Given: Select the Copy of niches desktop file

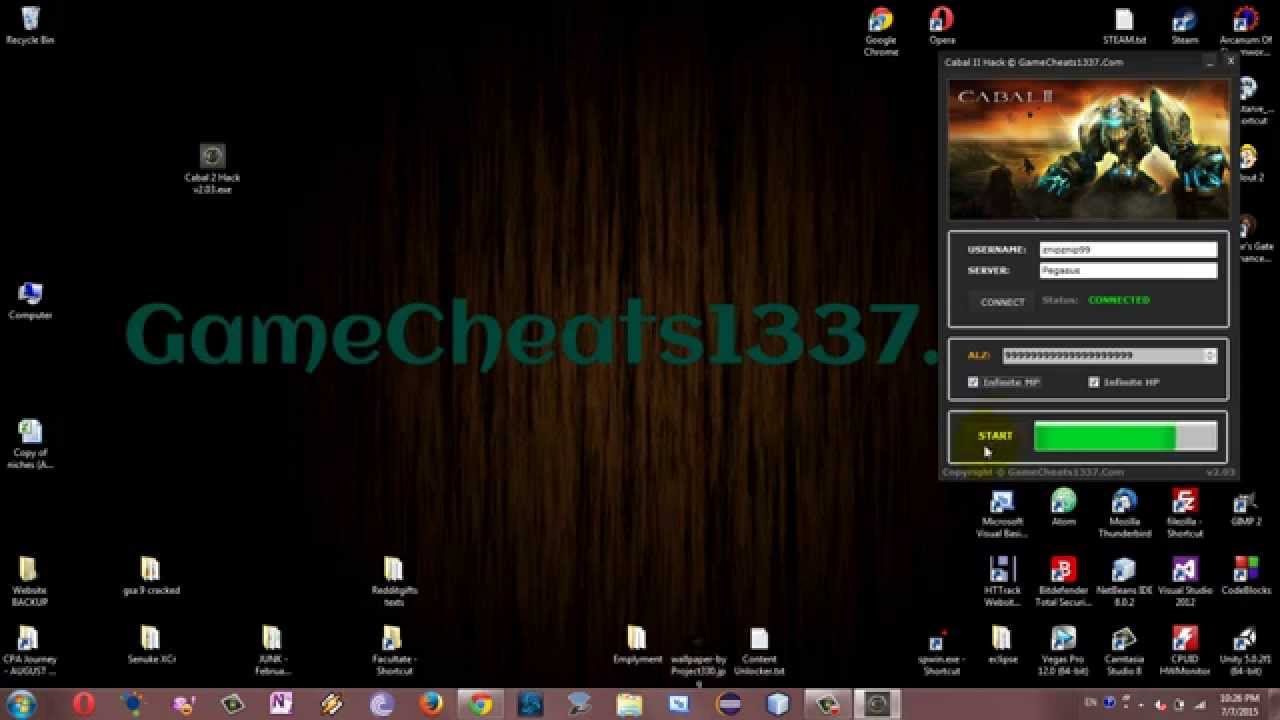Looking at the screenshot, I should 30,444.
